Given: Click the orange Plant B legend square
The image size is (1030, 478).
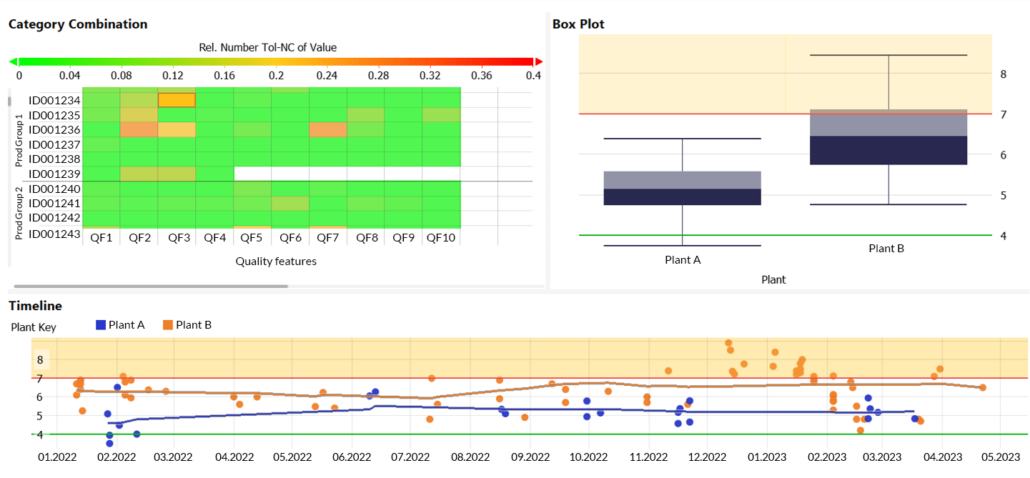Looking at the screenshot, I should (168, 325).
